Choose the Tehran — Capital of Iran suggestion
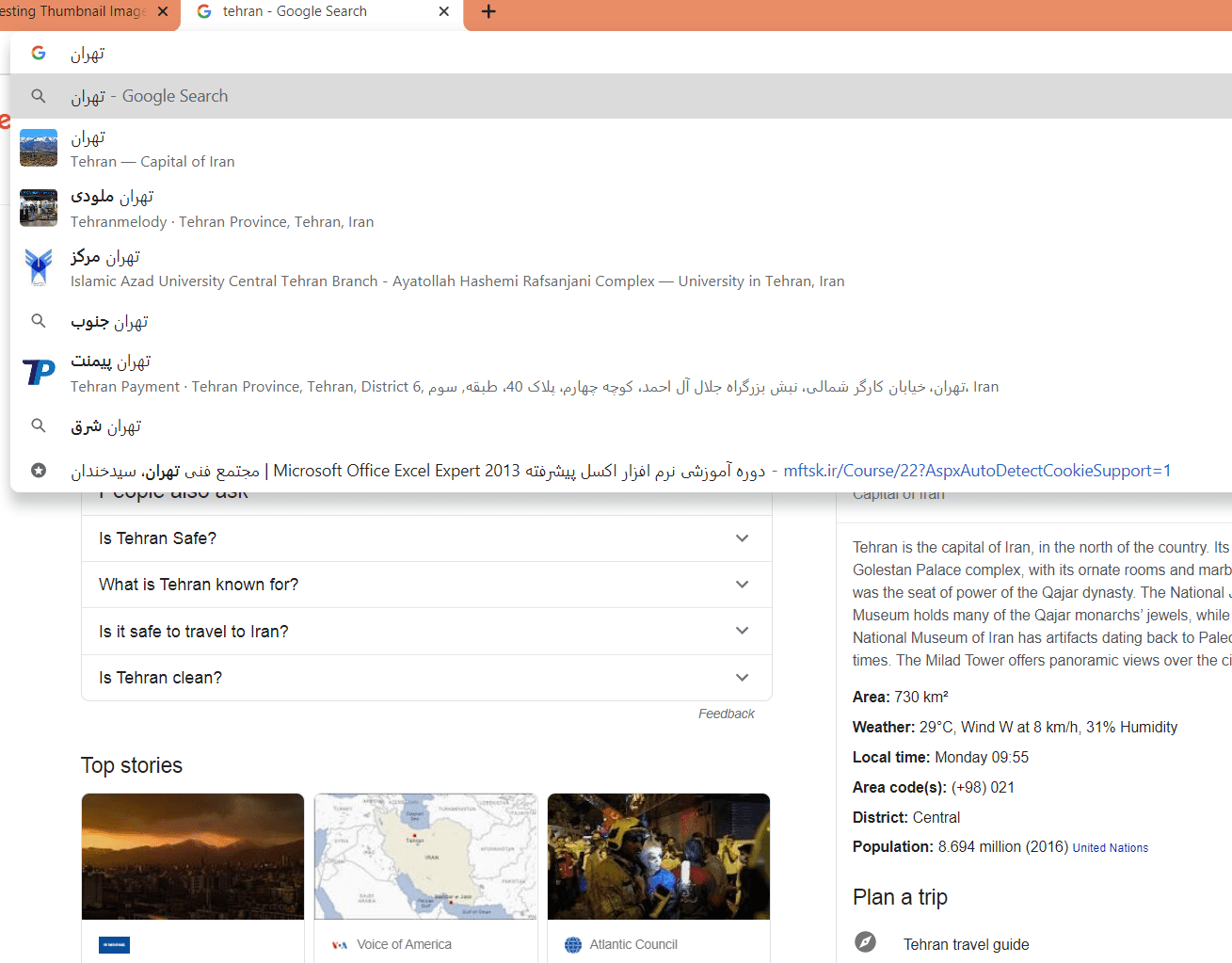 pyautogui.click(x=621, y=149)
